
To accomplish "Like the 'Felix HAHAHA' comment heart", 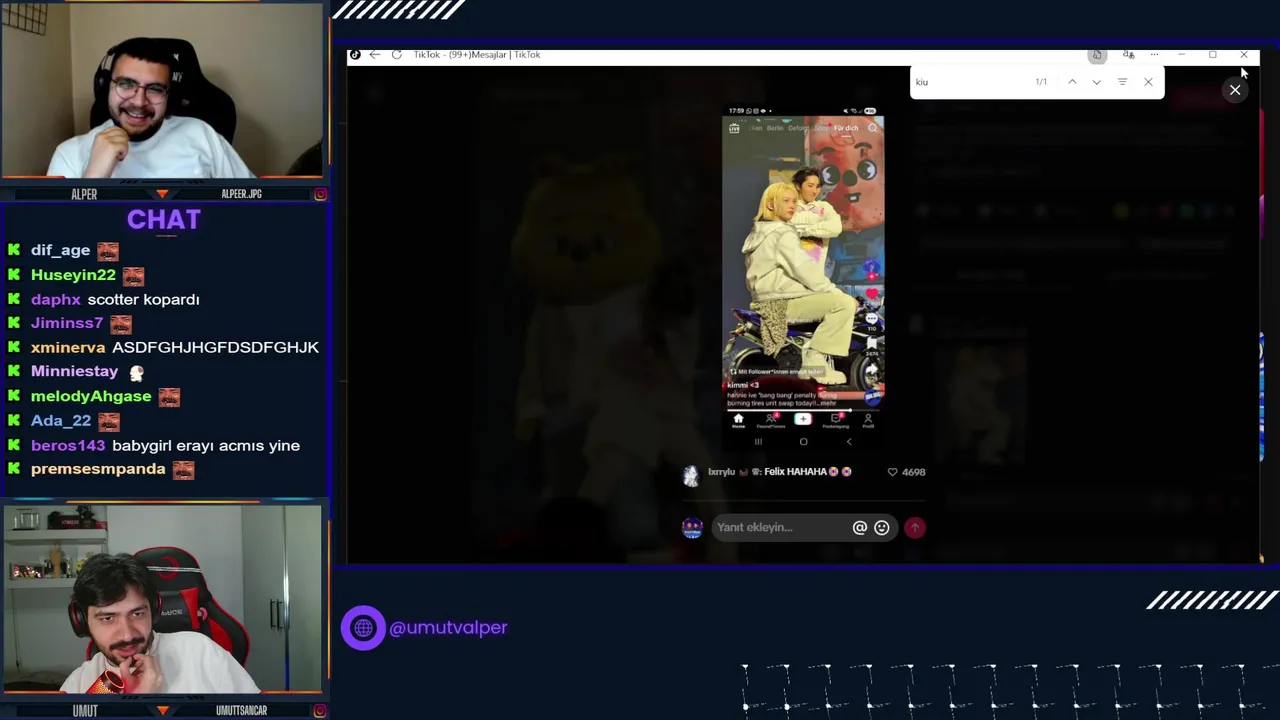I will 893,472.
